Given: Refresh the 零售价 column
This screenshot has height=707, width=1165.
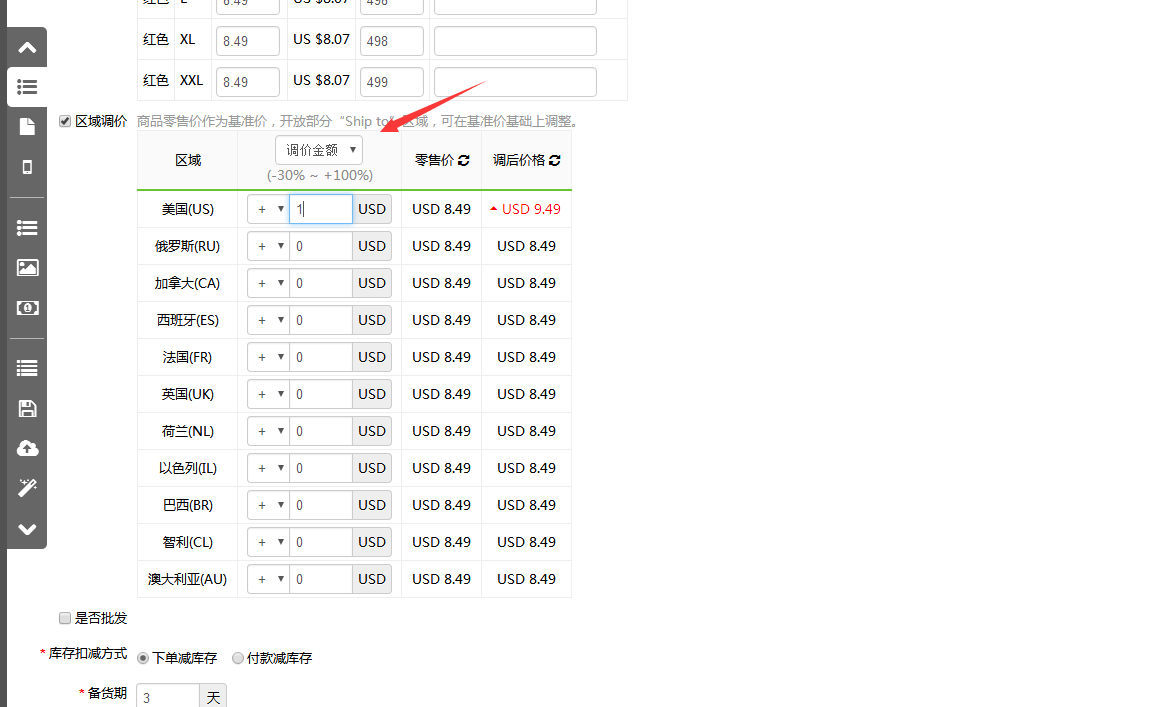Looking at the screenshot, I should [464, 160].
